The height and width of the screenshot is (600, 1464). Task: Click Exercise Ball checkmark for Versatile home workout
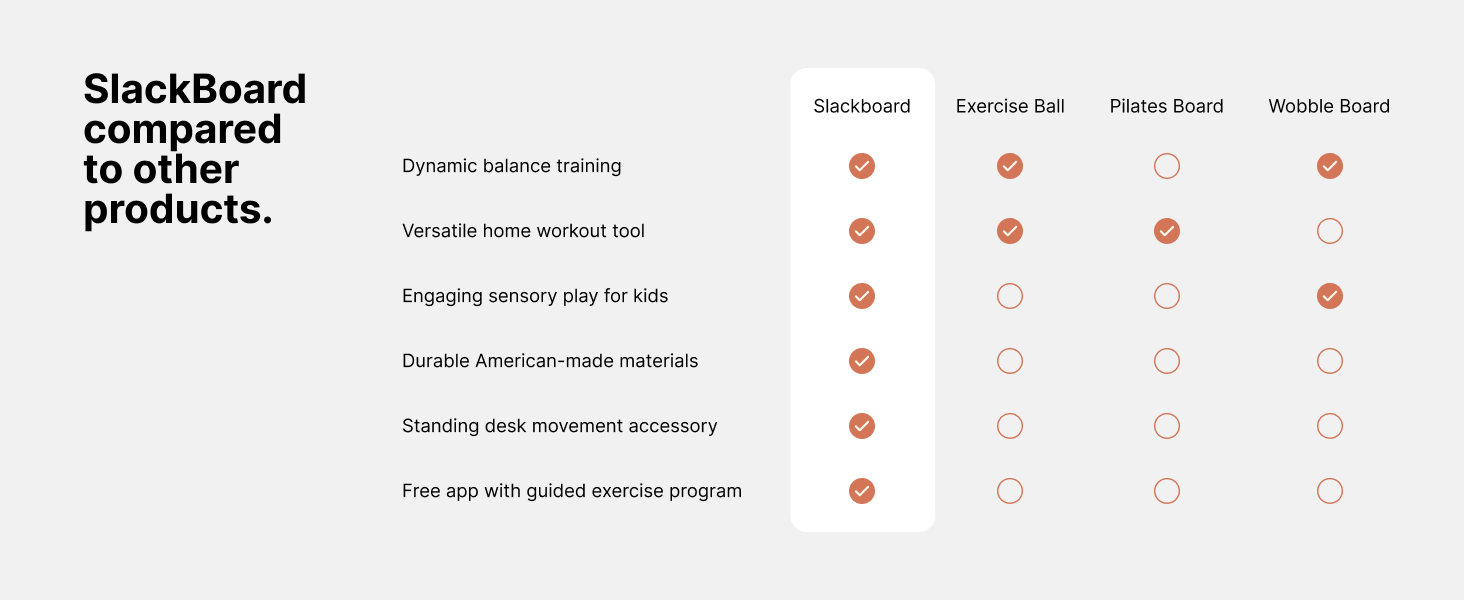tap(1010, 231)
